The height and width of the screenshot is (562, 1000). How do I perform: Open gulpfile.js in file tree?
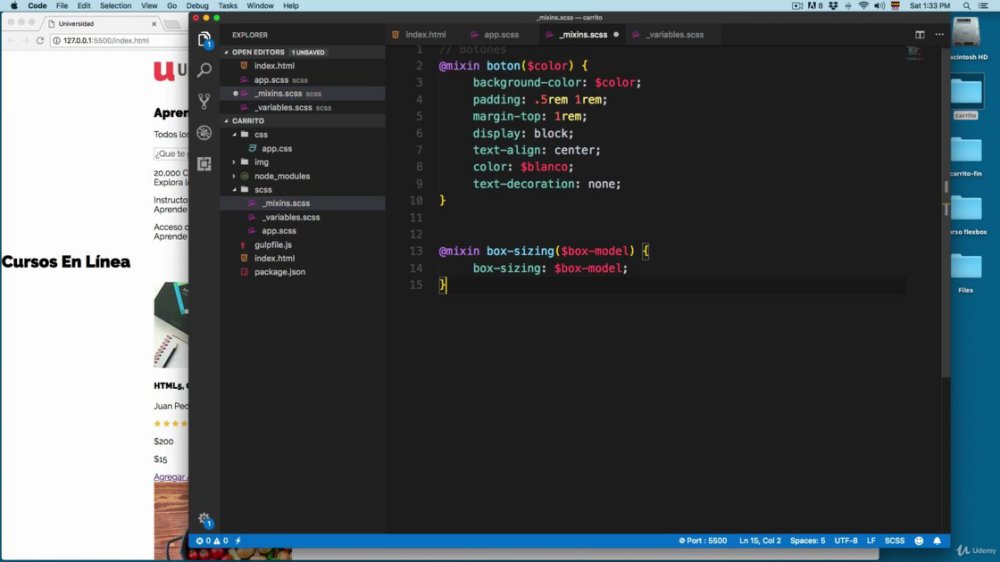[x=273, y=245]
